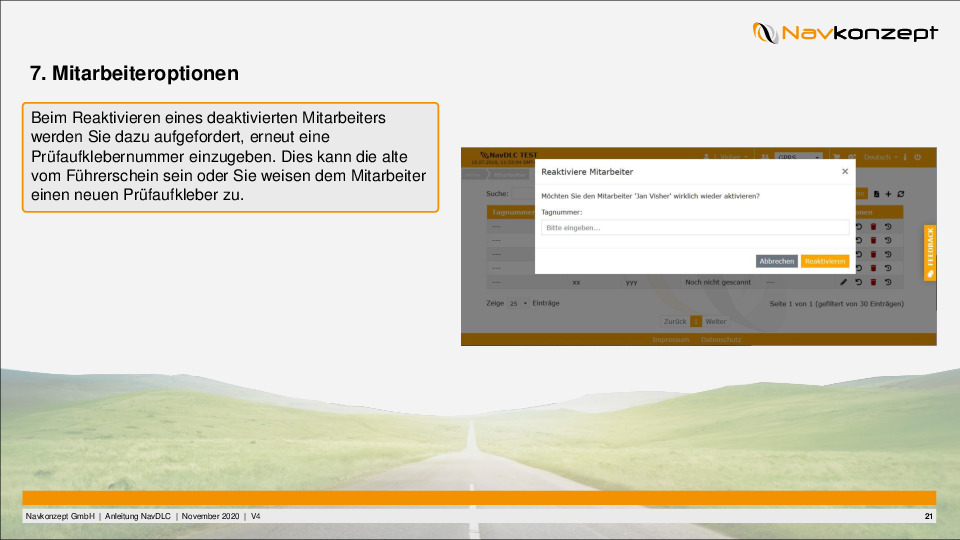Viewport: 960px width, 540px height.
Task: Click the refresh icon above the table
Action: (901, 194)
